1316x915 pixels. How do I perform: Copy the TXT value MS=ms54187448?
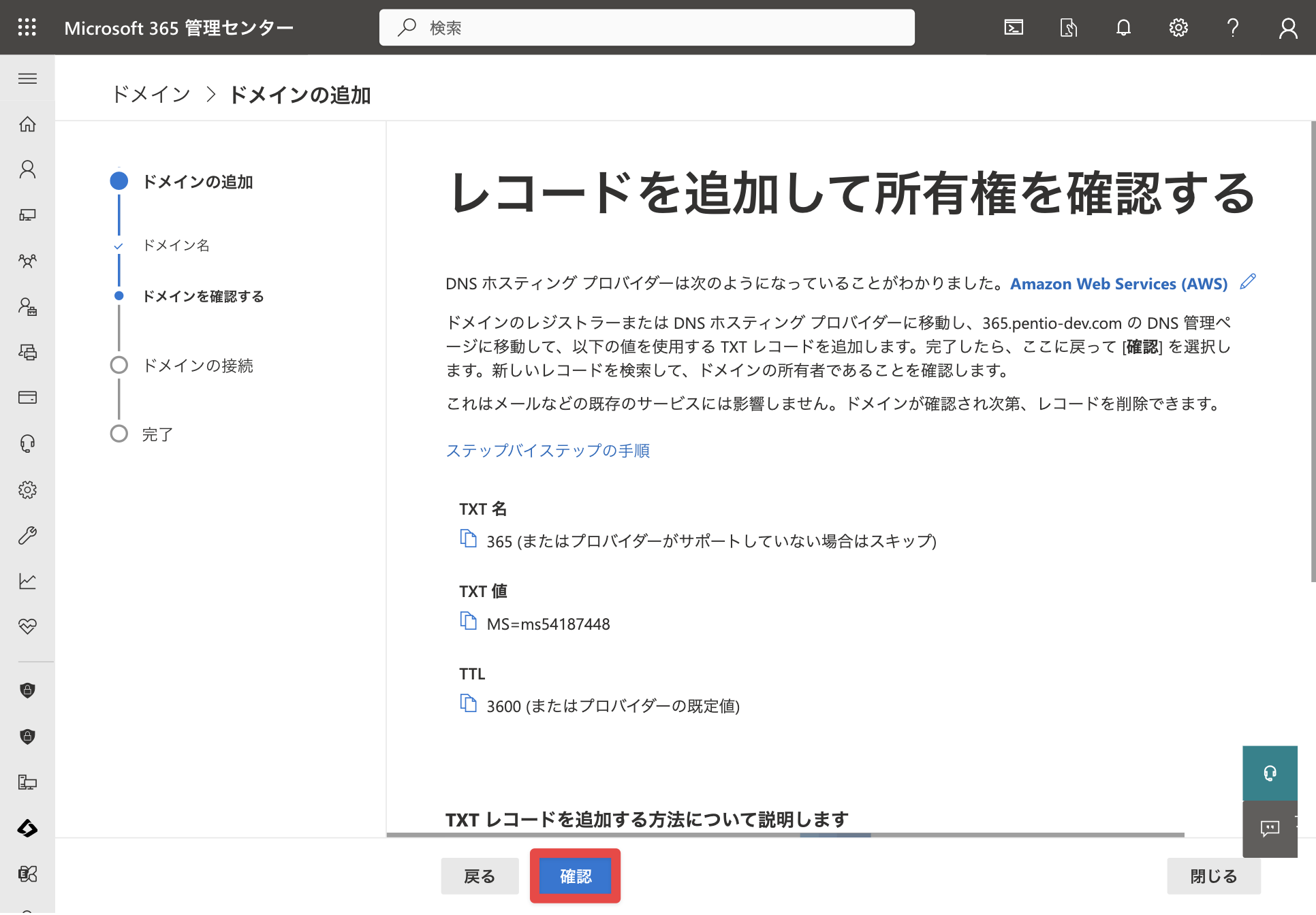[469, 622]
